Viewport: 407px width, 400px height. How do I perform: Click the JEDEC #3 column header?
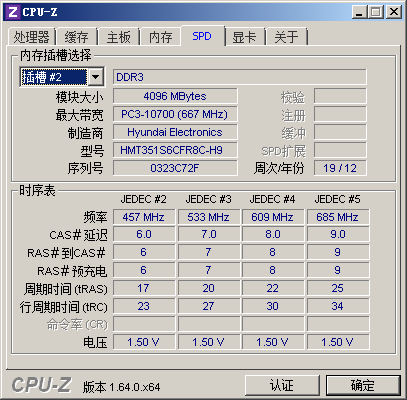(x=208, y=199)
